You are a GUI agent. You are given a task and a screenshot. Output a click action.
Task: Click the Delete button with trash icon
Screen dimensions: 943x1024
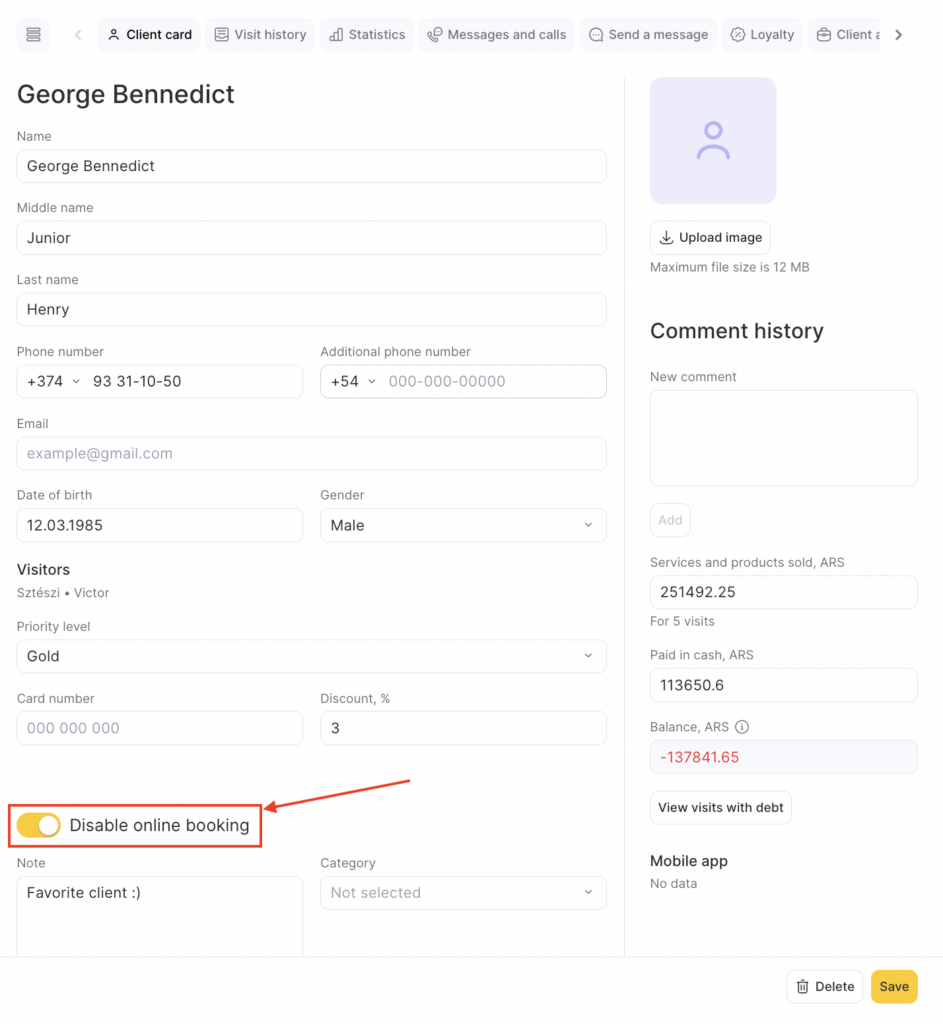tap(825, 987)
